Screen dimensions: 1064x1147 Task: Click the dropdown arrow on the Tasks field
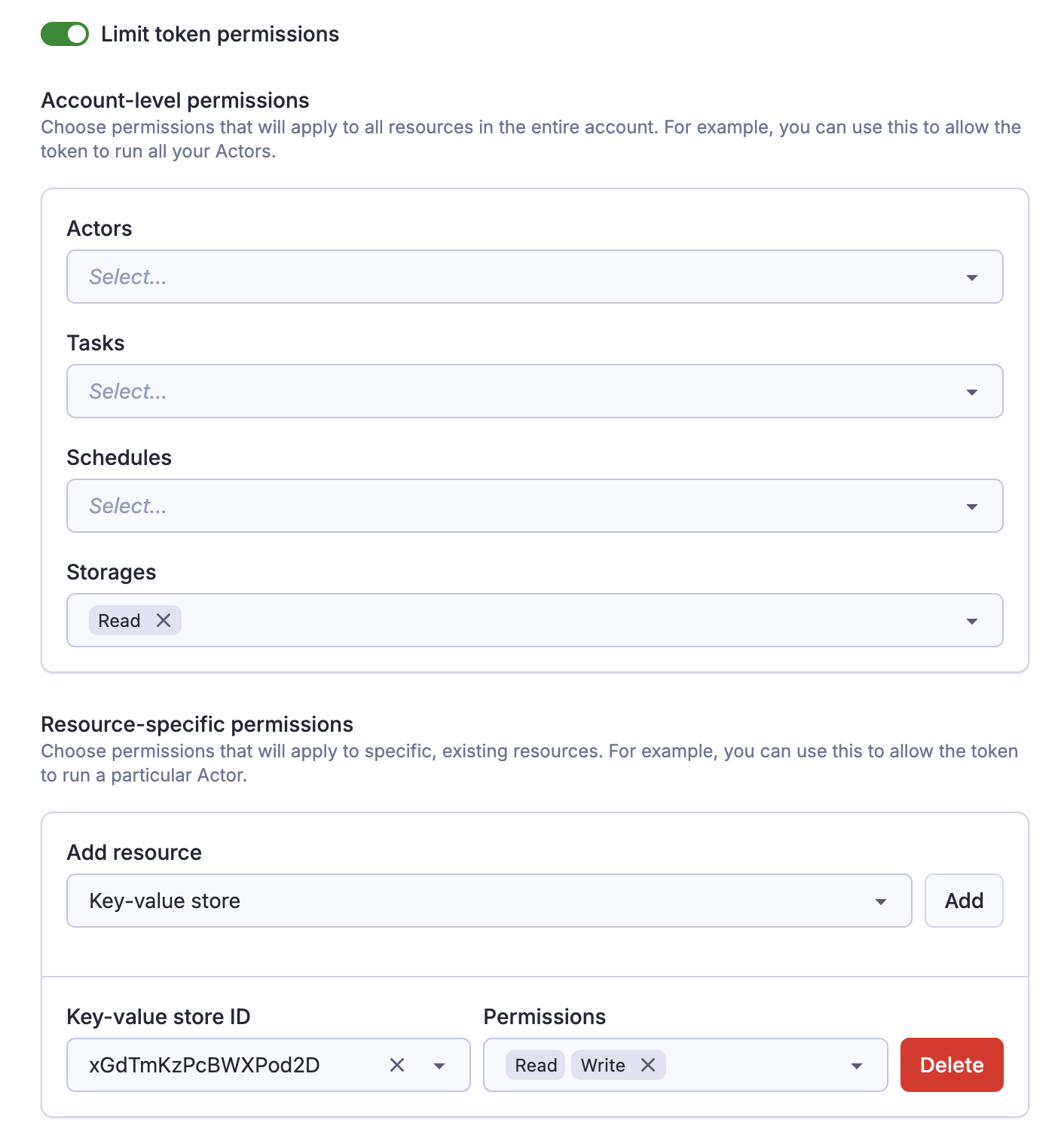(x=972, y=391)
